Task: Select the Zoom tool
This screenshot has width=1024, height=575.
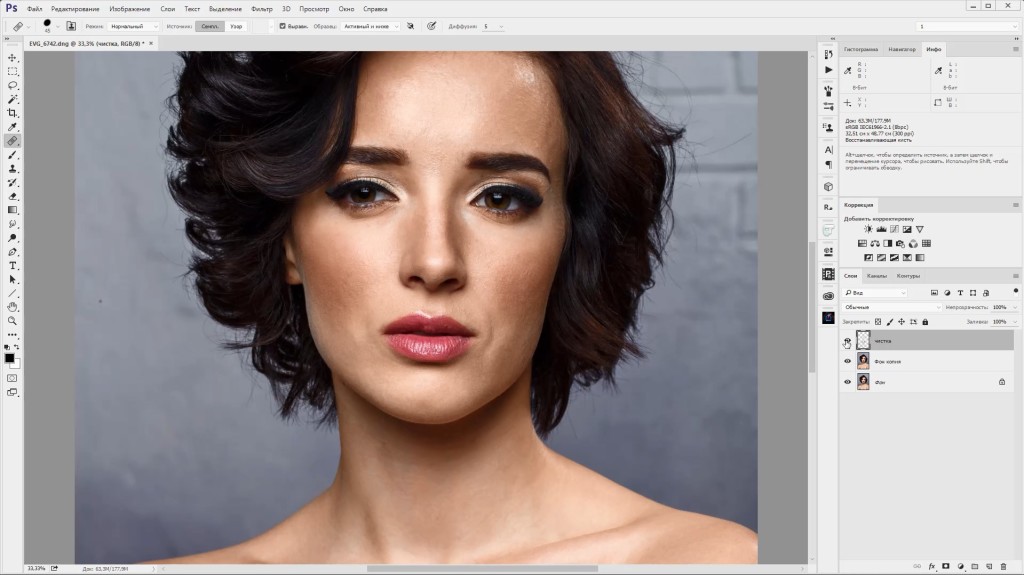Action: click(13, 320)
